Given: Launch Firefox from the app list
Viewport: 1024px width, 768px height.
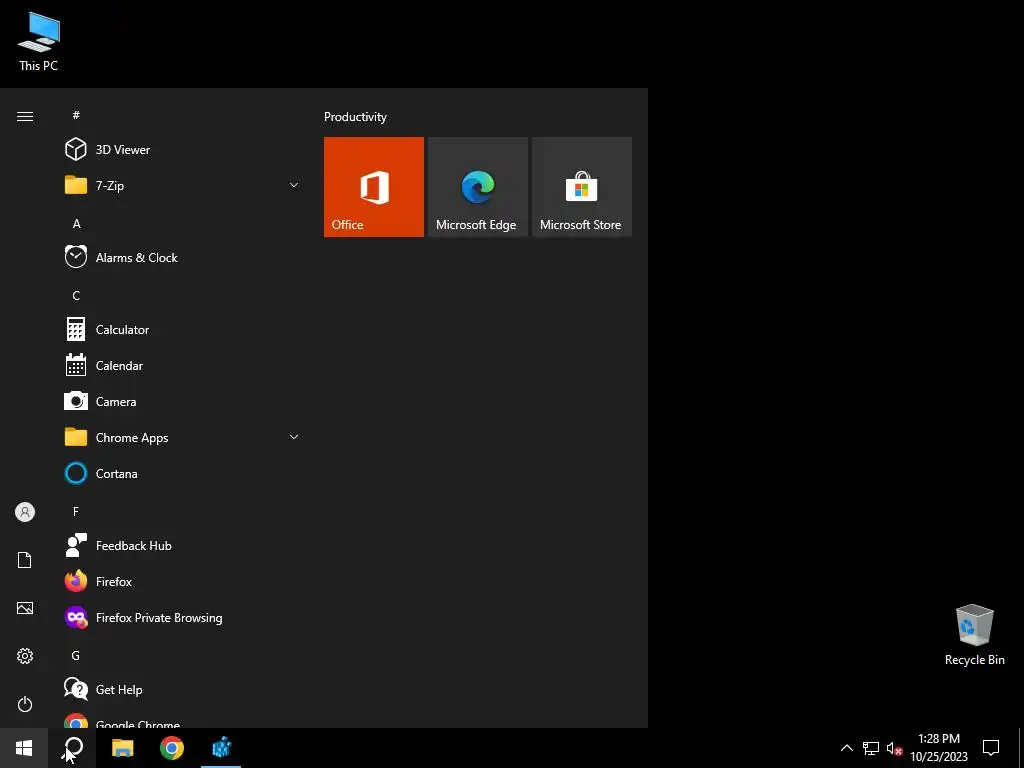Looking at the screenshot, I should (x=183, y=581).
